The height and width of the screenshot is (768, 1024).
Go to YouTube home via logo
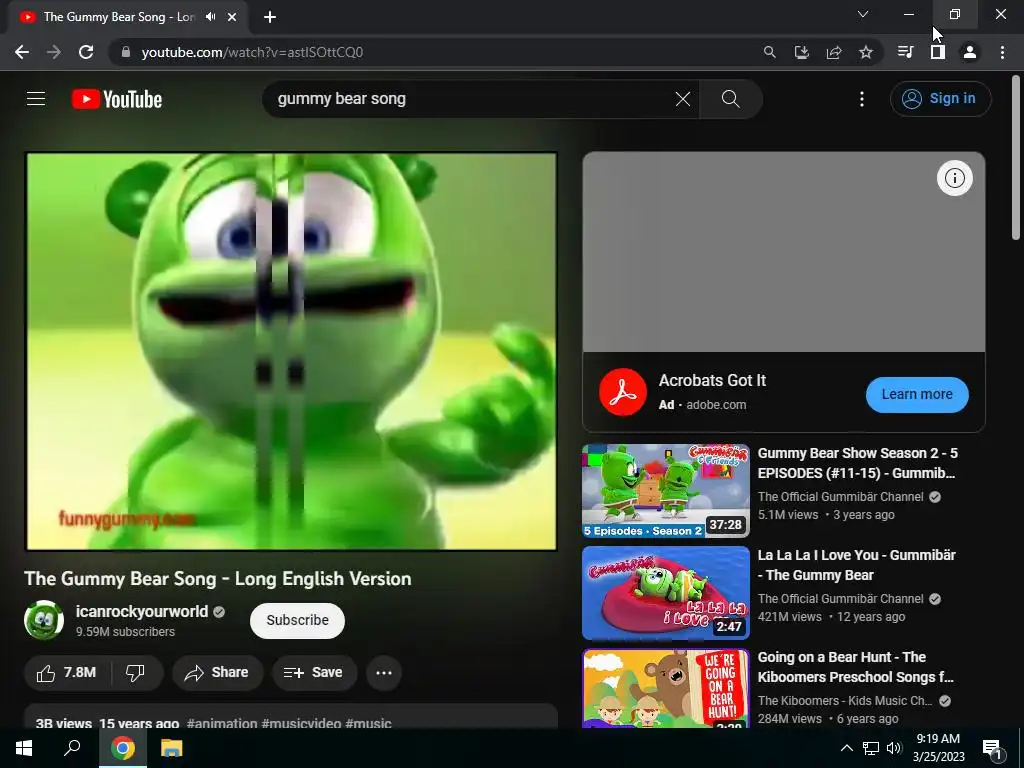pos(117,99)
